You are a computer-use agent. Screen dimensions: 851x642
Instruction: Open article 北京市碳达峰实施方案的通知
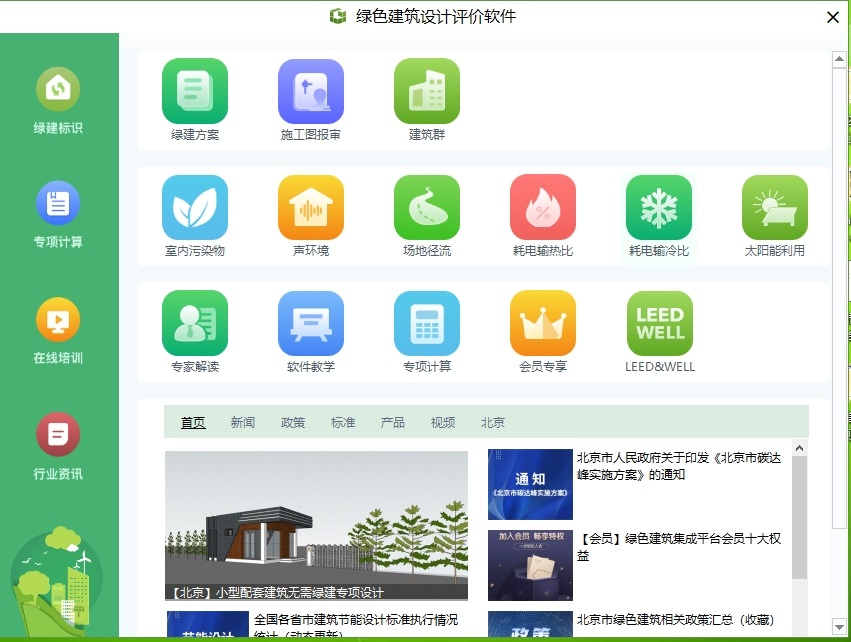pos(678,466)
